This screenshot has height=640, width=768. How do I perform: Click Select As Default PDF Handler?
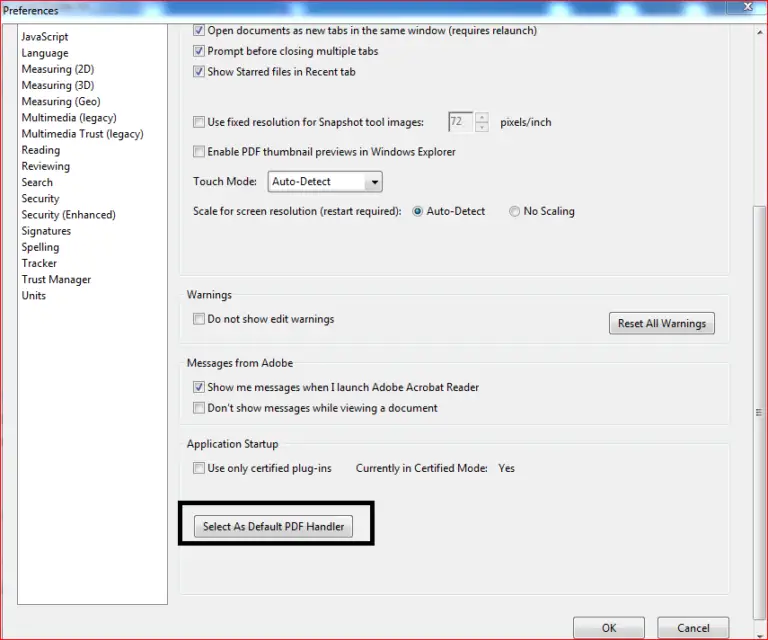coord(273,526)
